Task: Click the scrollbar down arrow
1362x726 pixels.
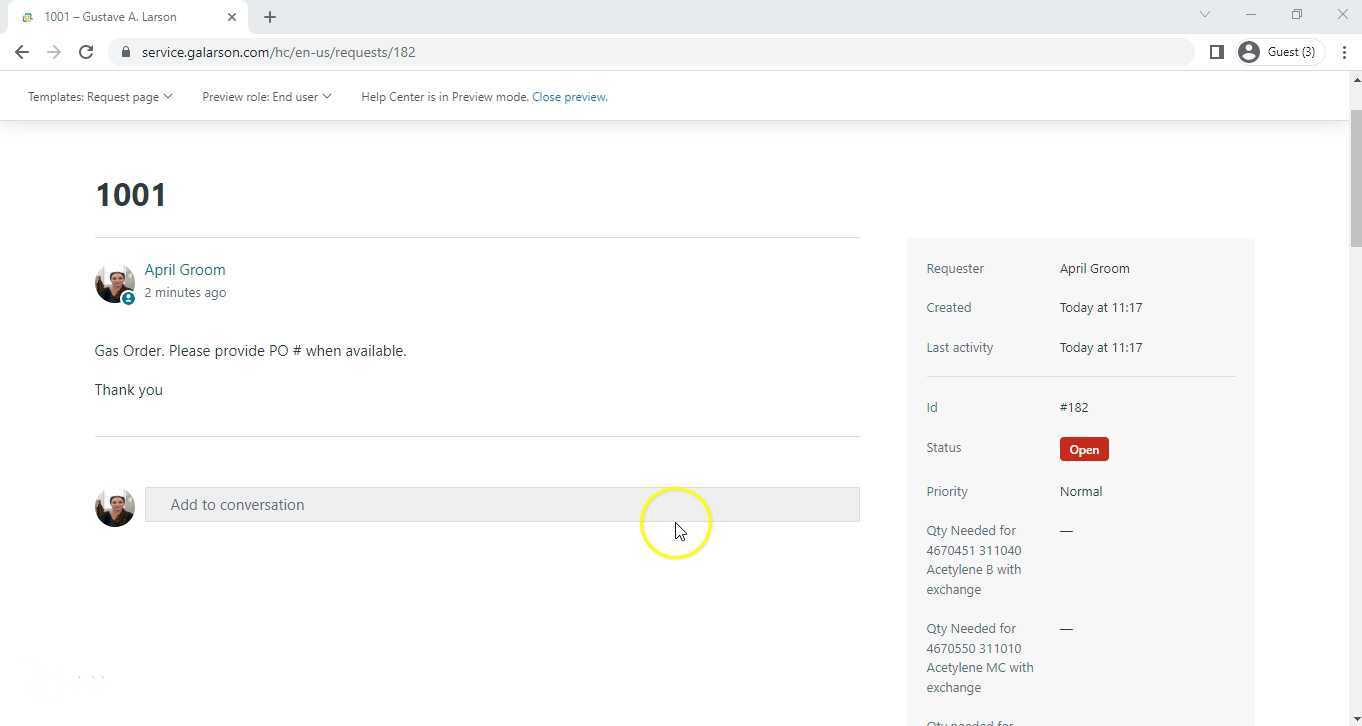Action: [x=1356, y=719]
